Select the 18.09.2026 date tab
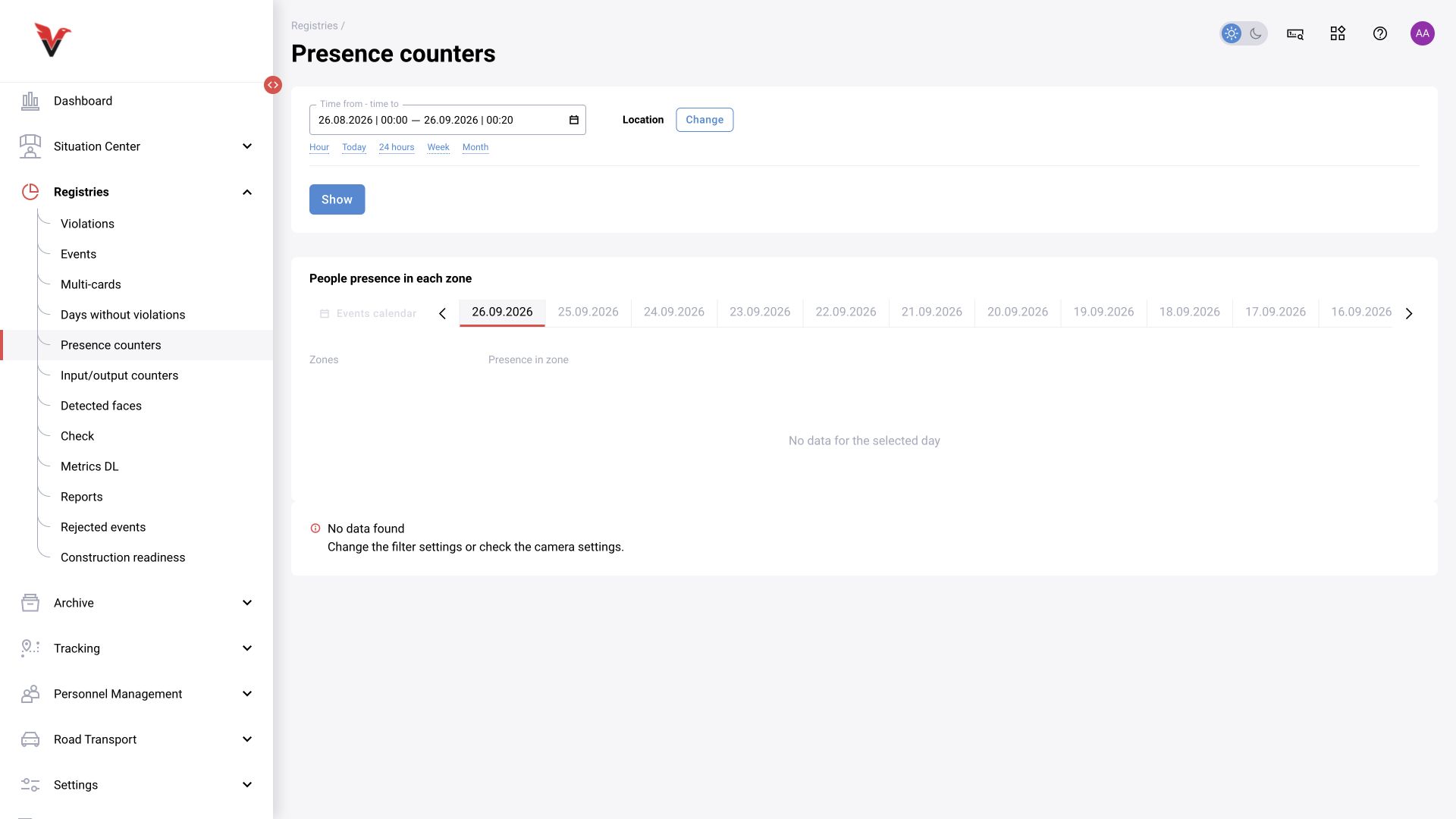This screenshot has height=819, width=1456. coord(1189,312)
